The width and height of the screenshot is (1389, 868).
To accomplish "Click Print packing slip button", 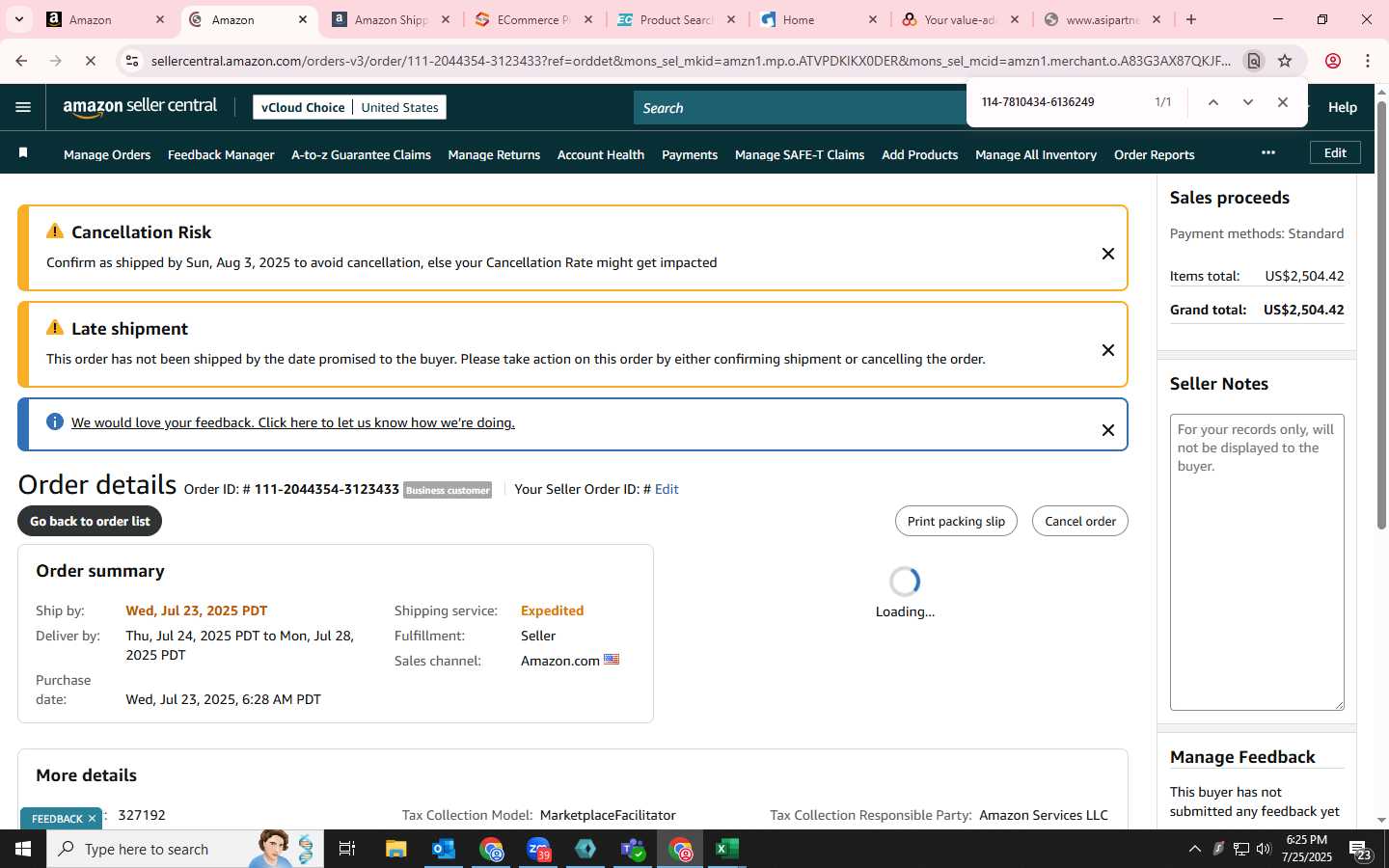I will click(956, 521).
